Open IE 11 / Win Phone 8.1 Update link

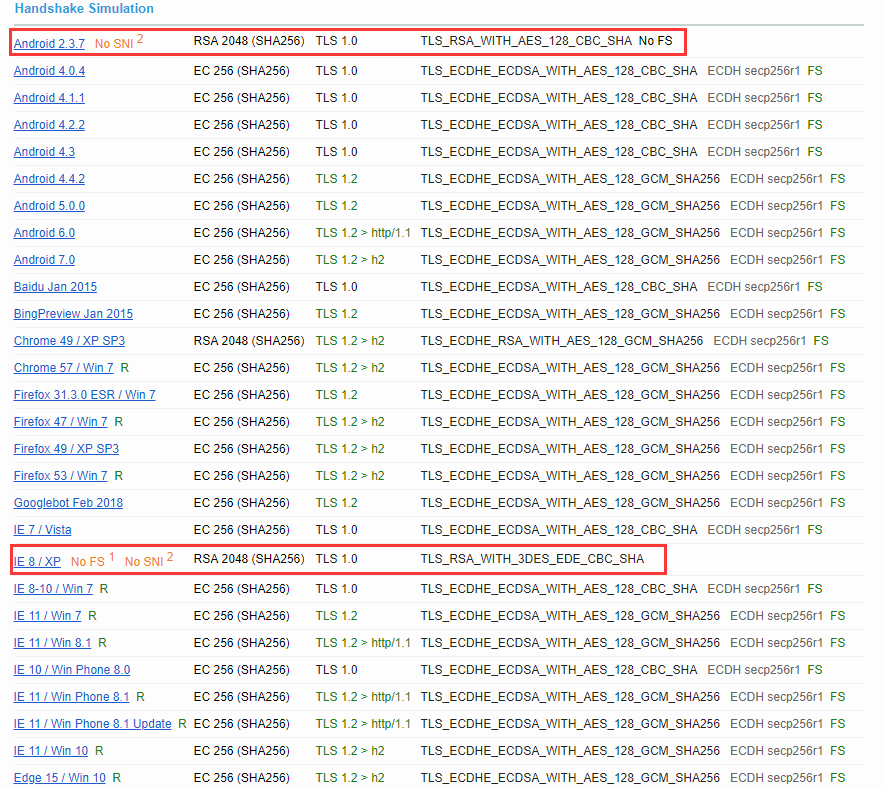(x=93, y=724)
